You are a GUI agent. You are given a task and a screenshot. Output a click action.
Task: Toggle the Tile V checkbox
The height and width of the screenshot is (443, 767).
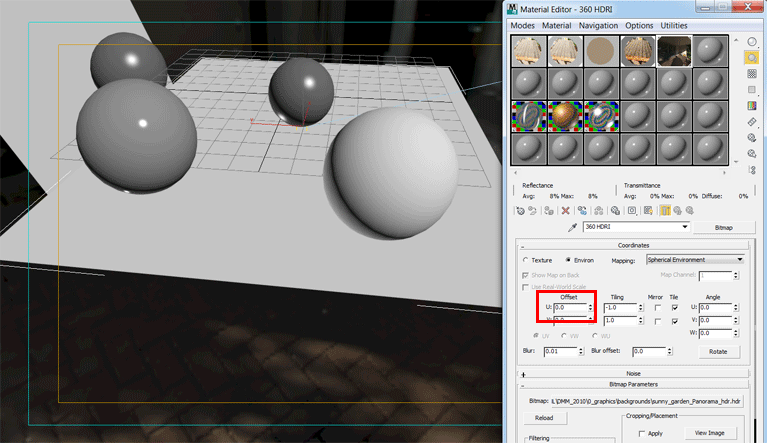click(675, 321)
